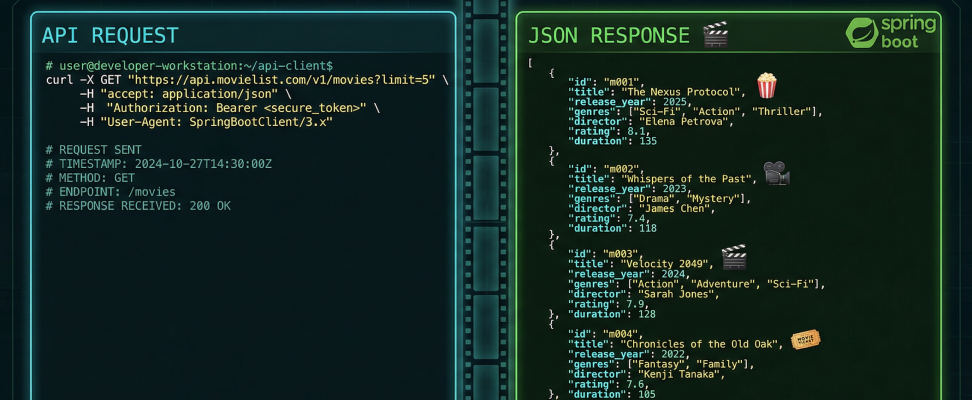The image size is (972, 400).
Task: Click the movie camera icon beside Whispers of the Past
Action: 776,173
